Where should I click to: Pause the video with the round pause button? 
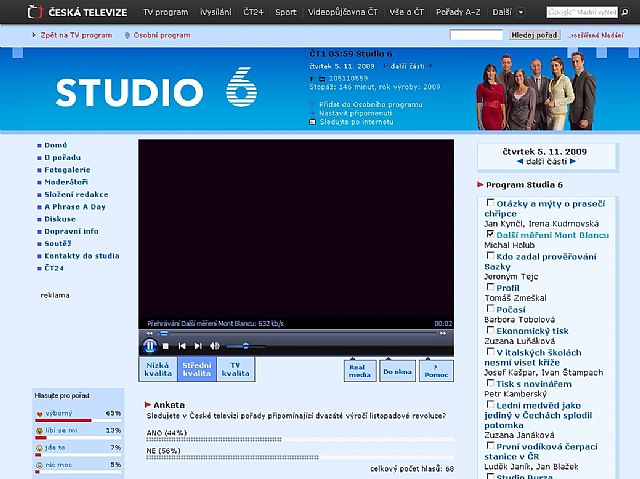(149, 346)
